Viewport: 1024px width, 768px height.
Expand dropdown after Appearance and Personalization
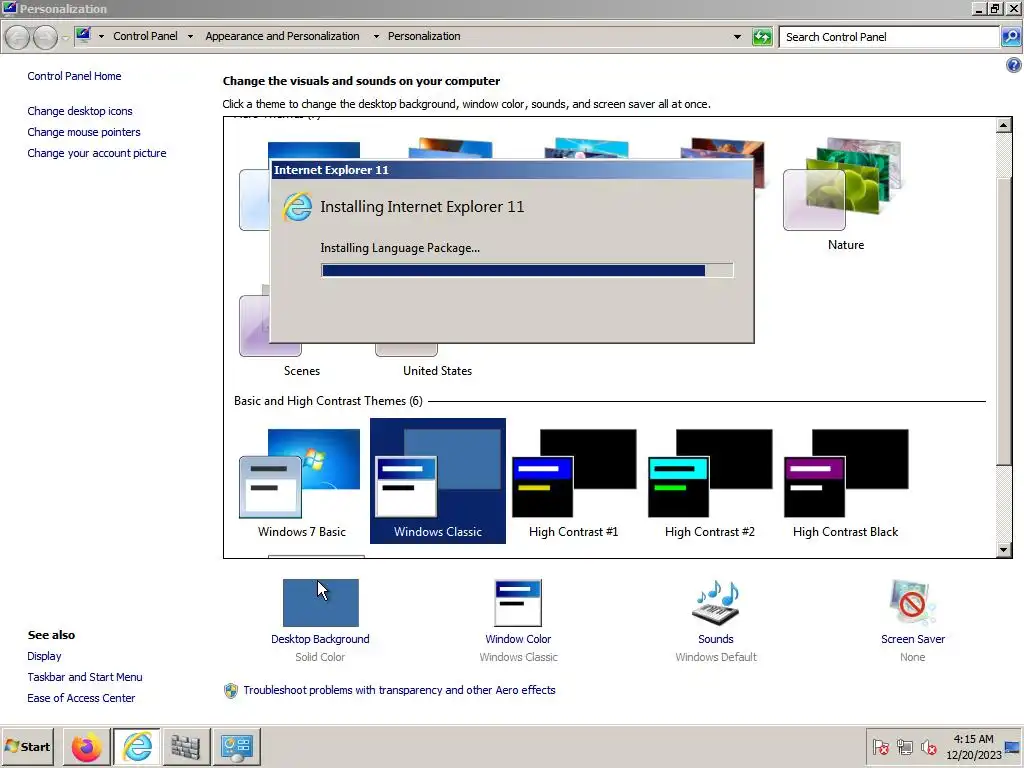(376, 37)
